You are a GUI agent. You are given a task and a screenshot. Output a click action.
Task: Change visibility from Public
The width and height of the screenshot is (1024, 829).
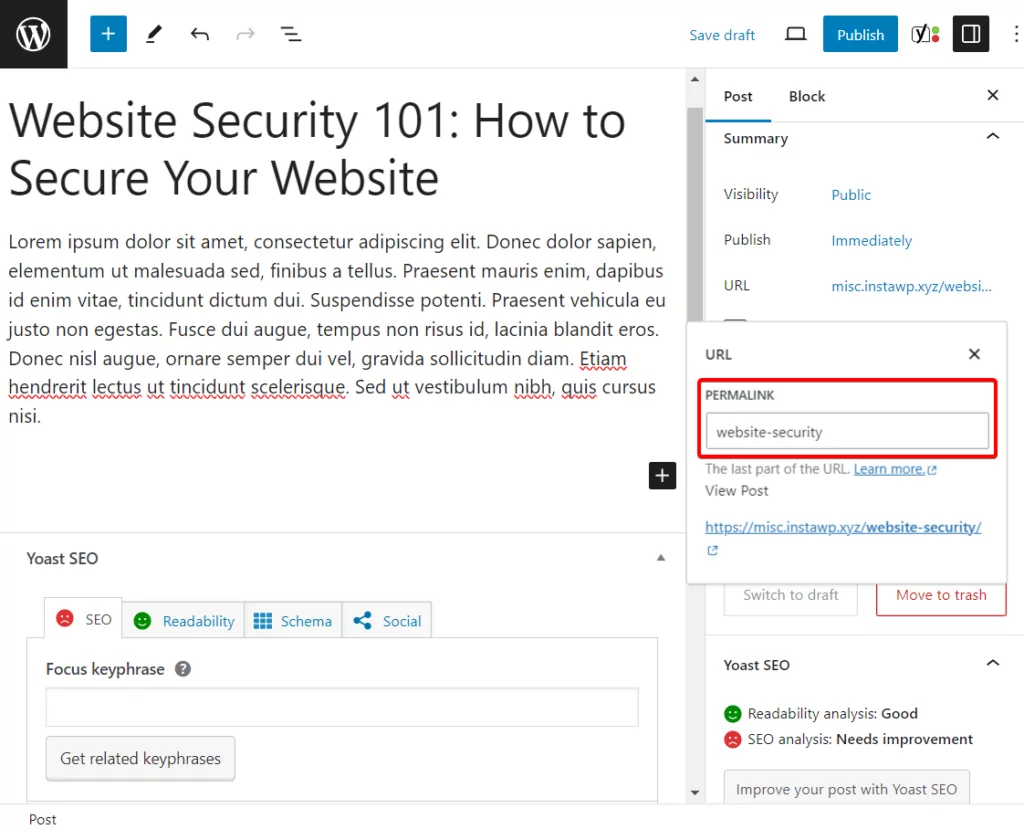pos(851,195)
